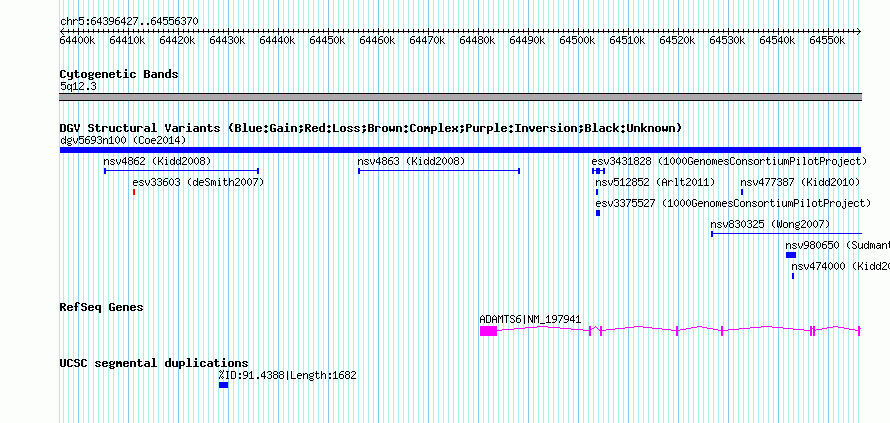Open the esv3375527 1000GenomesConsortiumPilotProject label
Screen dimensions: 890x423
pos(733,203)
